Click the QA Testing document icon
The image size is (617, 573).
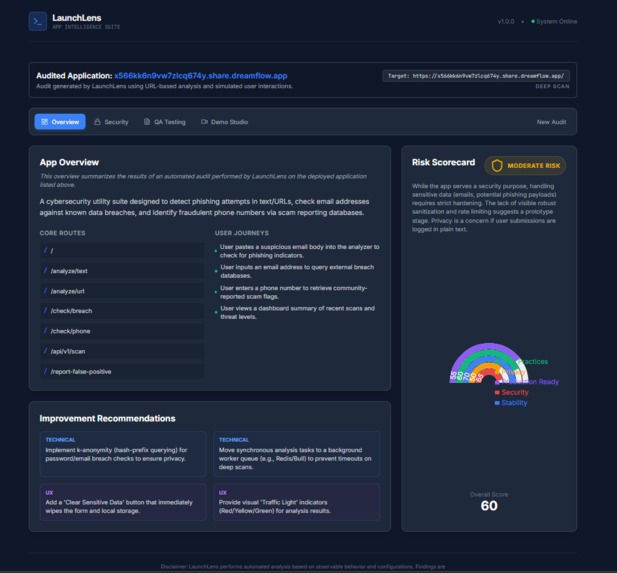click(x=147, y=122)
